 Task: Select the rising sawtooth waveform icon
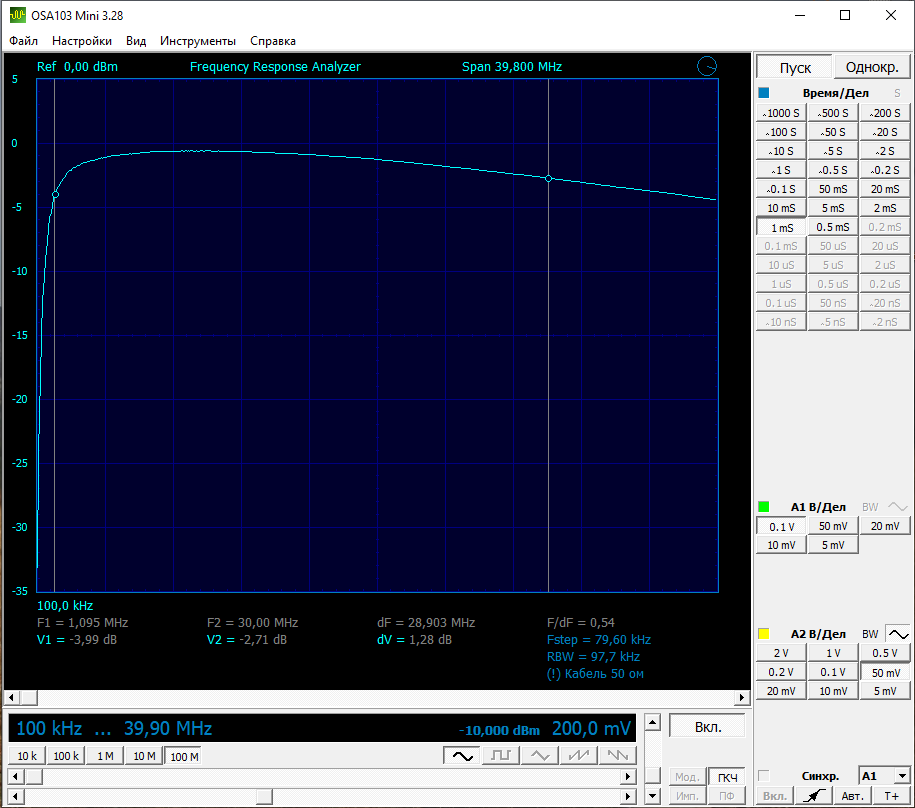[x=578, y=756]
